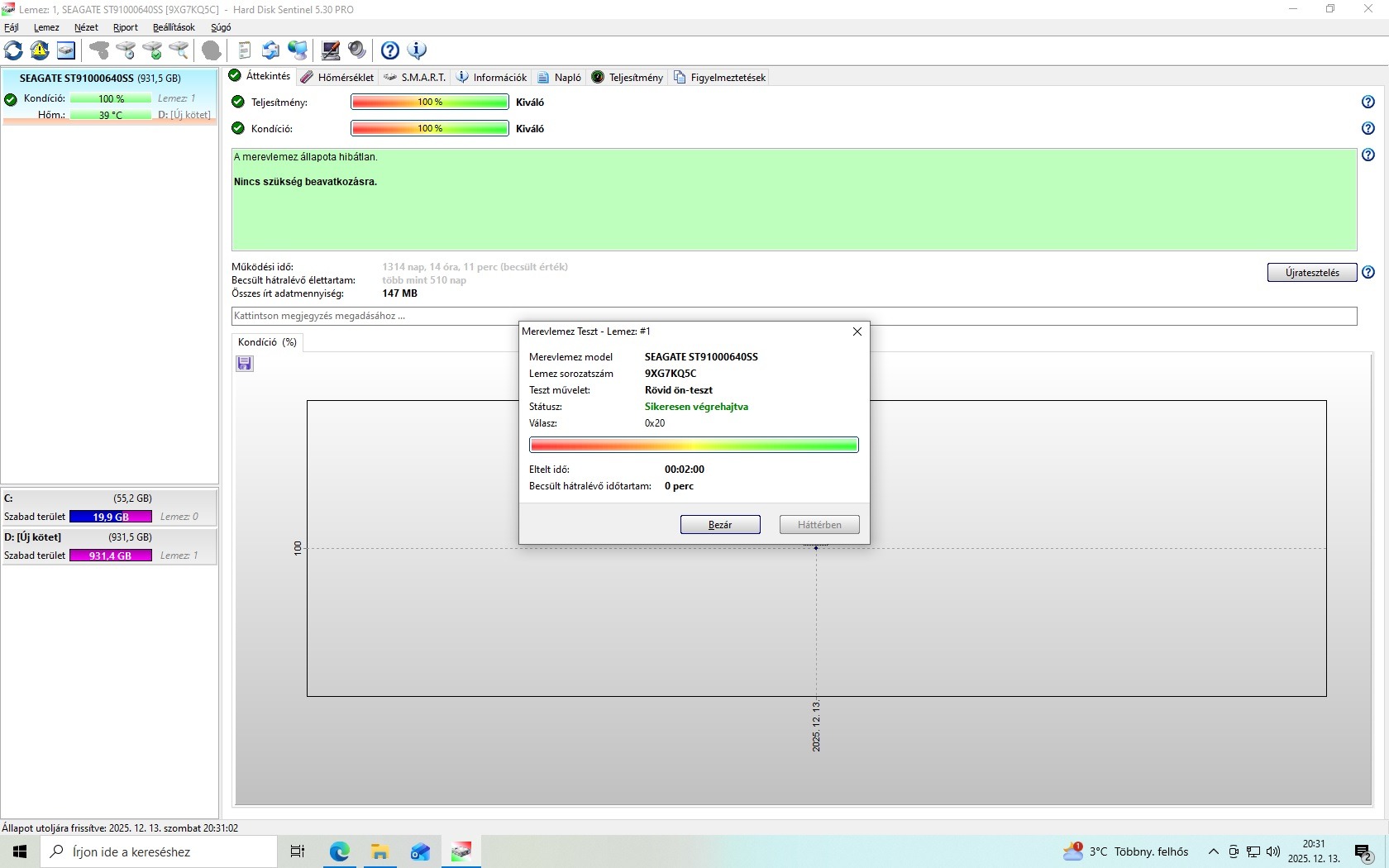The image size is (1389, 868).
Task: Switch to the S.M.A.R.T. tab
Action: point(415,77)
